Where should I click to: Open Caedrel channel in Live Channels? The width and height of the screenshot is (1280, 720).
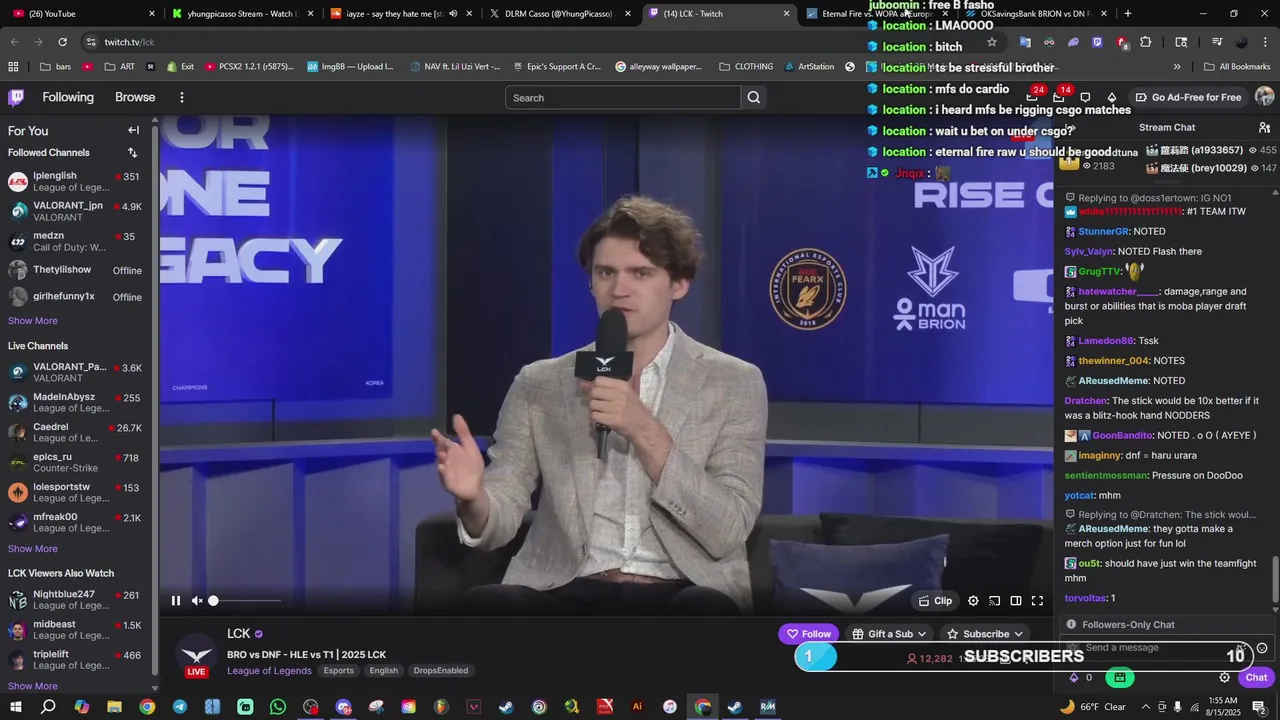pyautogui.click(x=75, y=432)
